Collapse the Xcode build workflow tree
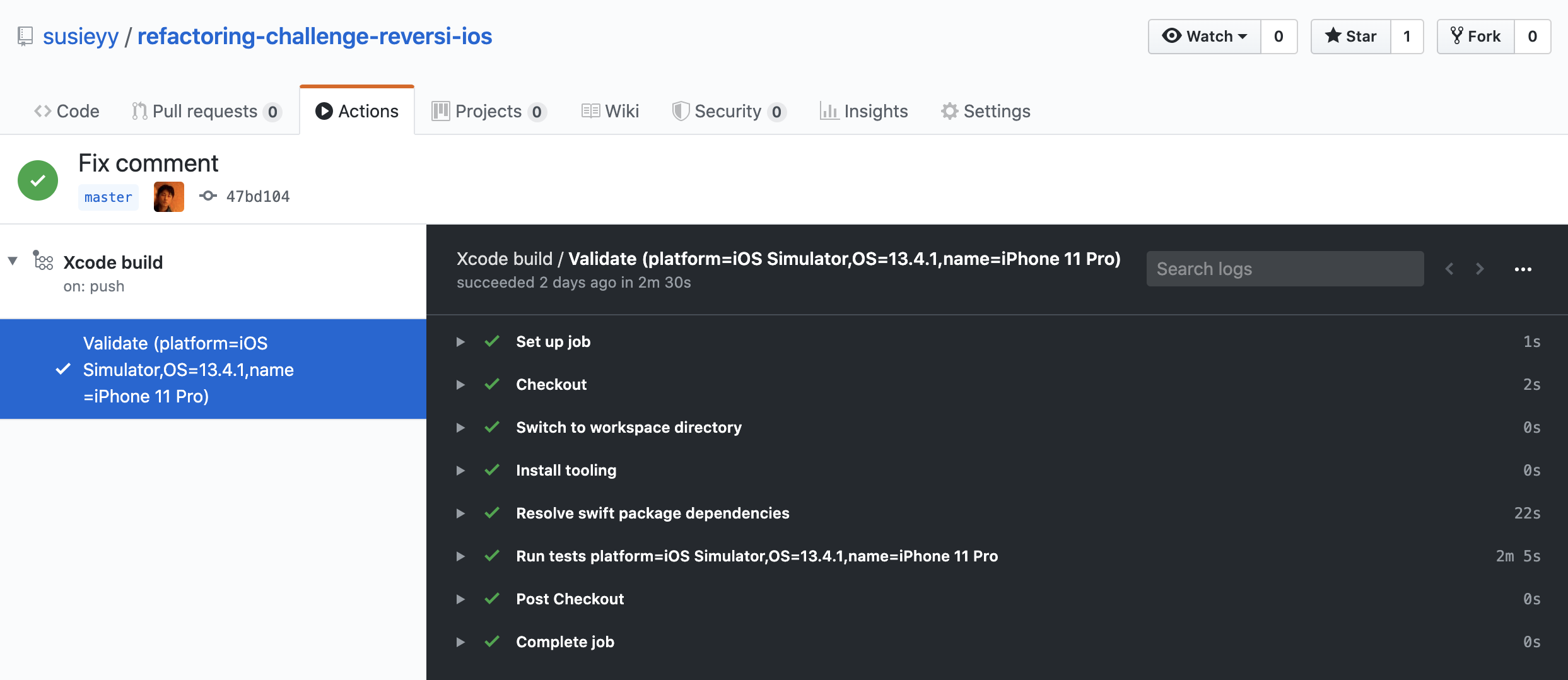1568x680 pixels. pyautogui.click(x=13, y=261)
